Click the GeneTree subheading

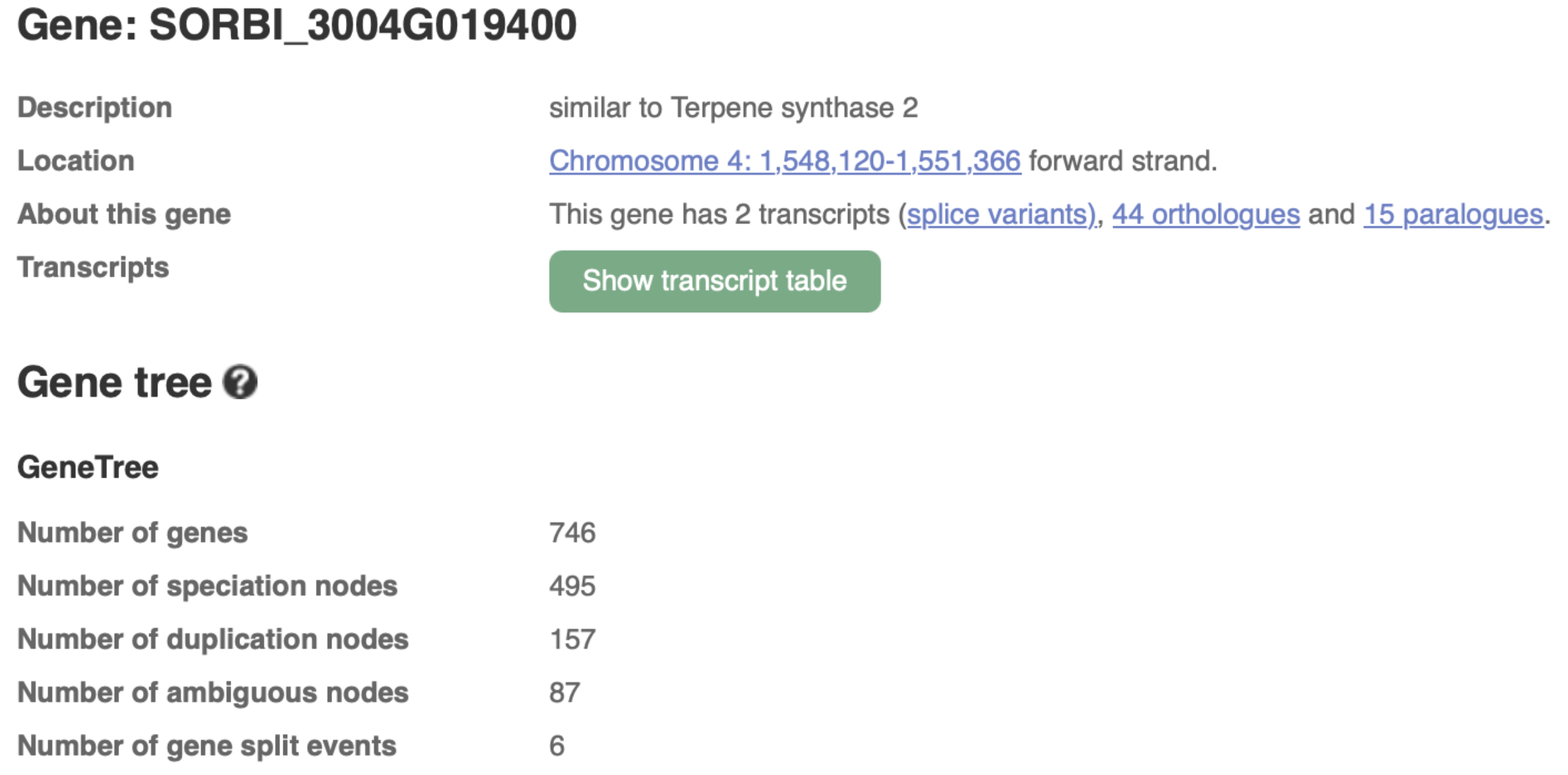click(88, 468)
